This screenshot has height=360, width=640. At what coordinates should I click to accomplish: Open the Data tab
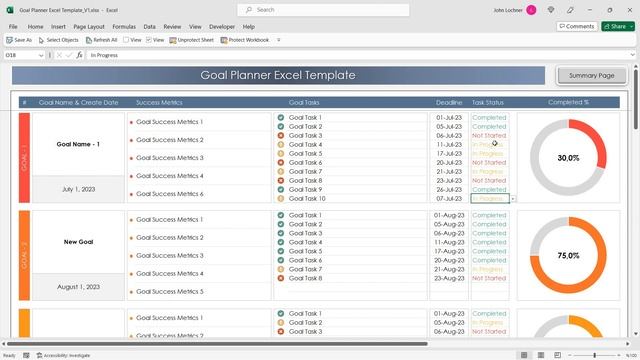[149, 27]
